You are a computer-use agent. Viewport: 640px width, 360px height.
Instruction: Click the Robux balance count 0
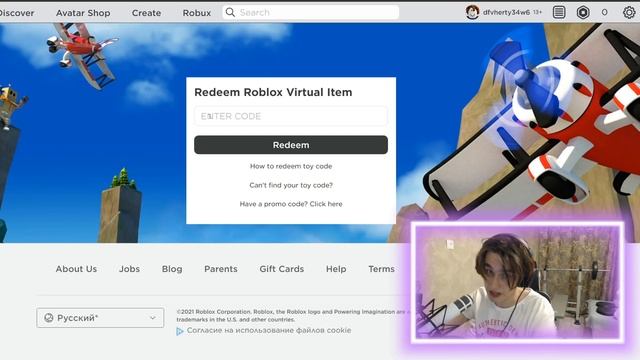604,13
